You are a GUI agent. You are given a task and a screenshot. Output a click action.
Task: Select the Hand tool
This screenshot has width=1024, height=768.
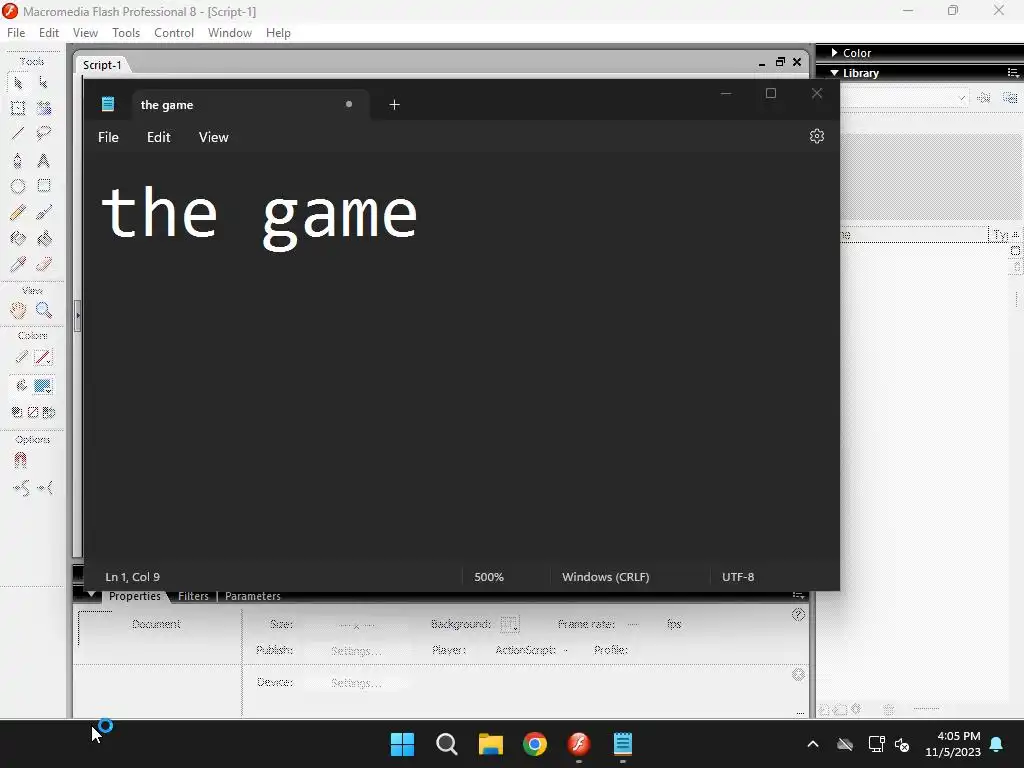(x=18, y=310)
